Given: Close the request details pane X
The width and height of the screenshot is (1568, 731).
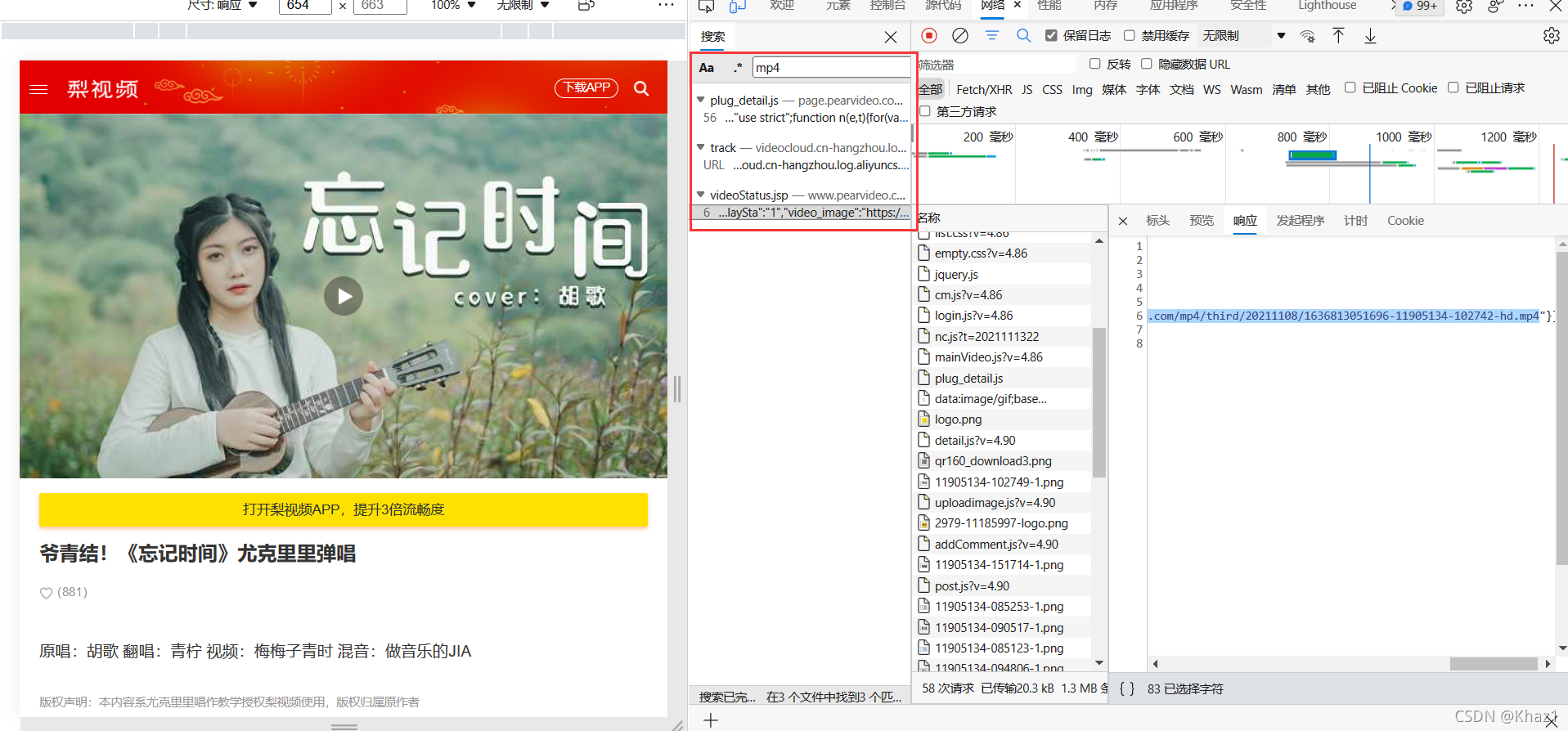Looking at the screenshot, I should (x=1123, y=221).
